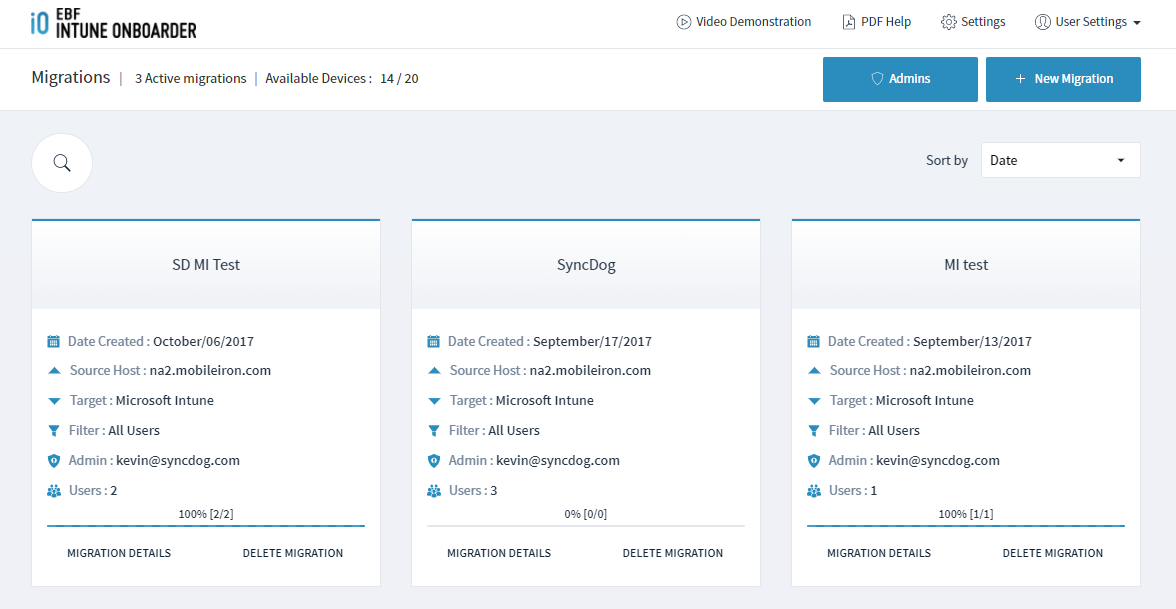The height and width of the screenshot is (609, 1176).
Task: Delete the SyncDog migration
Action: point(673,553)
